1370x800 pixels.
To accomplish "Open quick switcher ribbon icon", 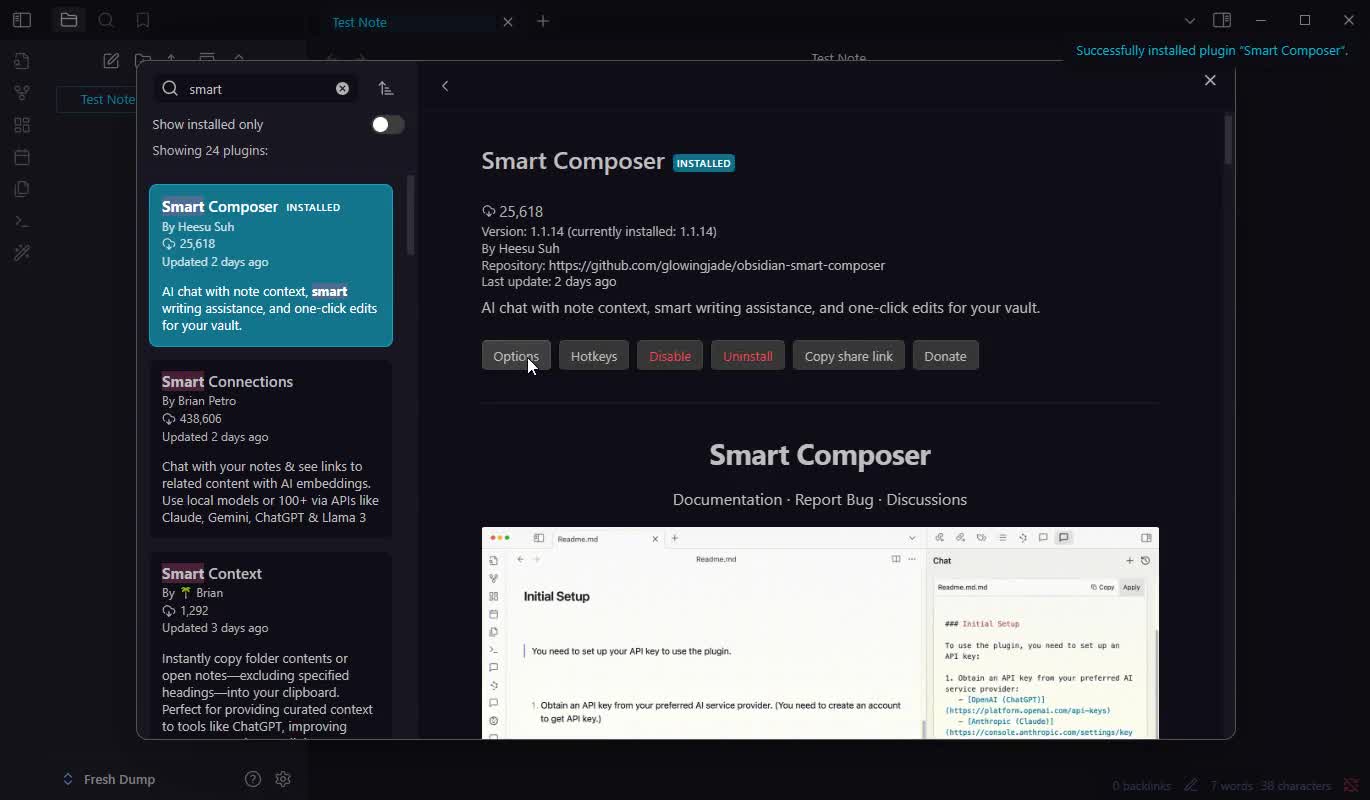I will point(22,61).
